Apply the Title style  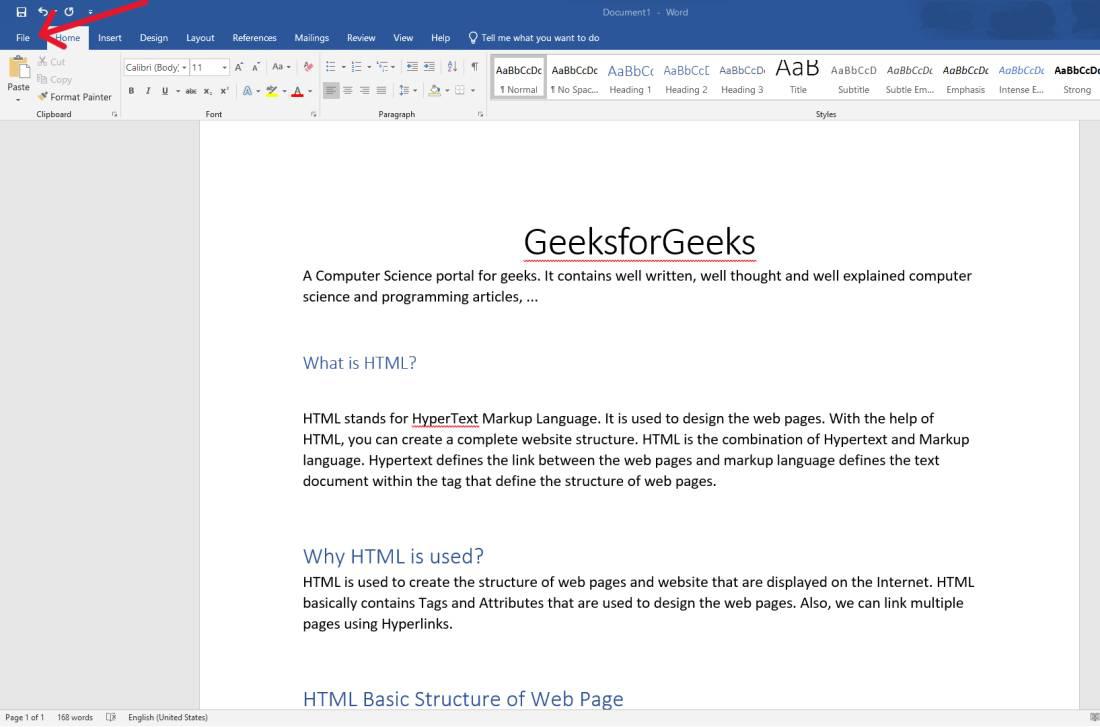point(798,78)
